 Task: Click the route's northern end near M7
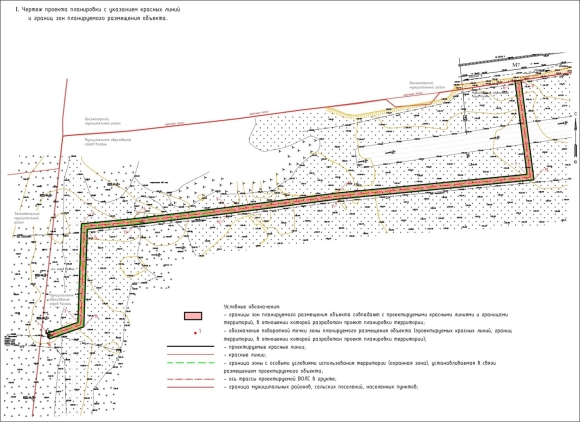[518, 82]
